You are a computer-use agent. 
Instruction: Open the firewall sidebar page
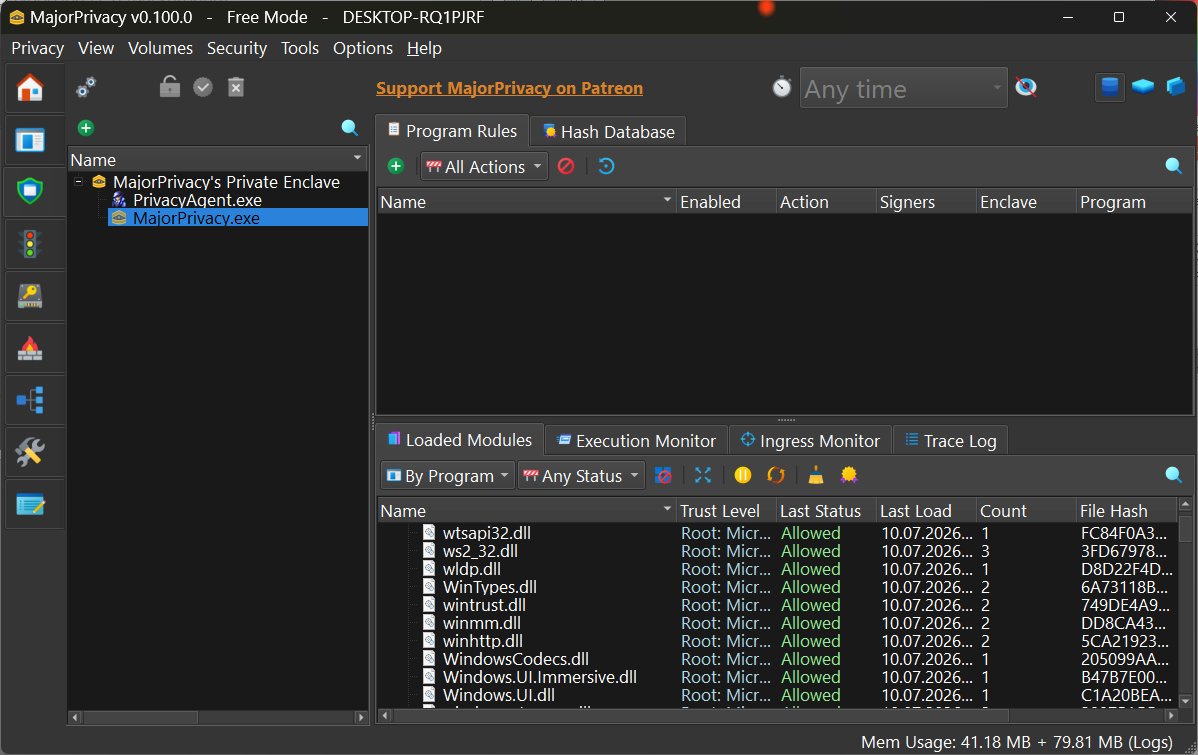coord(30,348)
